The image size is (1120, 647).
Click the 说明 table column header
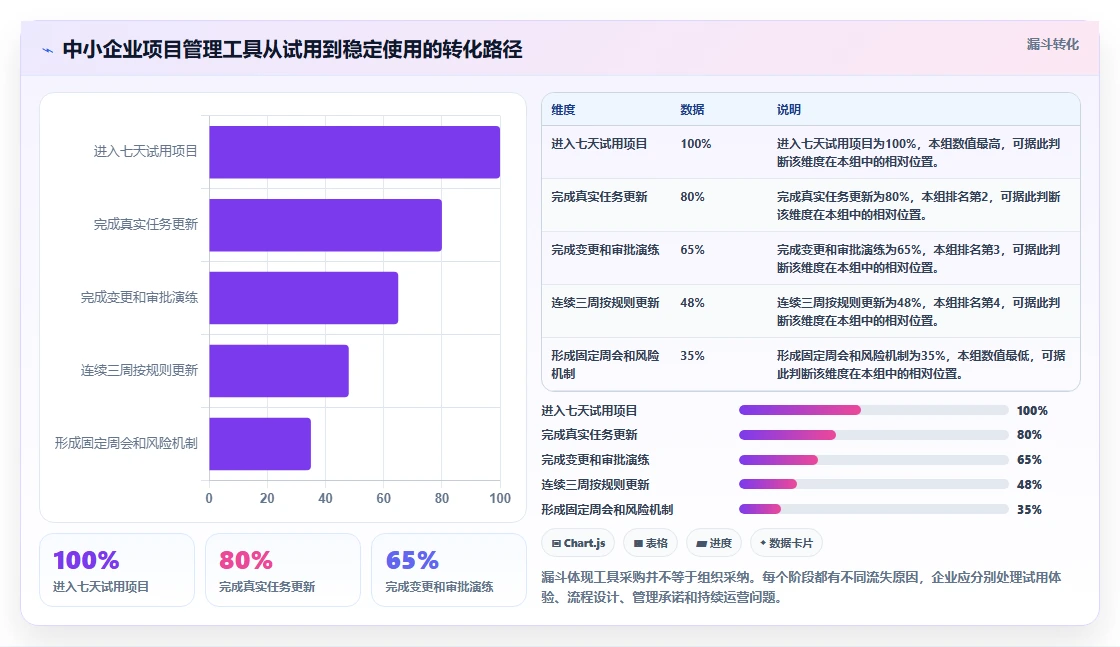click(789, 110)
